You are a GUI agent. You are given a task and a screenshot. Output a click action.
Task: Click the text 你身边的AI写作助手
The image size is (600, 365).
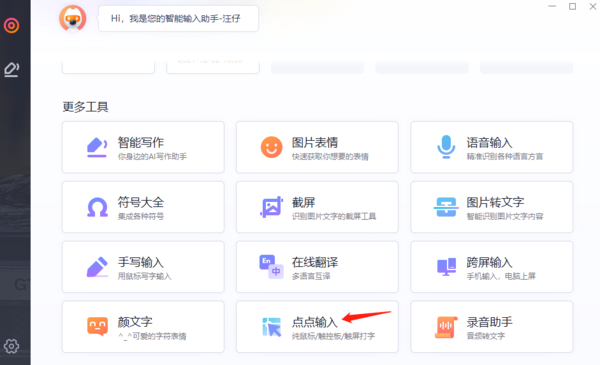[x=152, y=156]
